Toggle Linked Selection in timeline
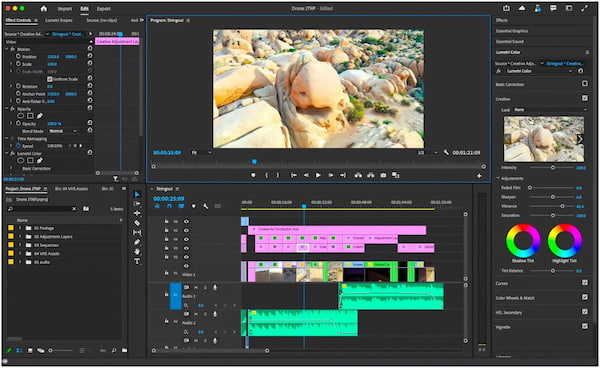The image size is (600, 368). tap(181, 206)
